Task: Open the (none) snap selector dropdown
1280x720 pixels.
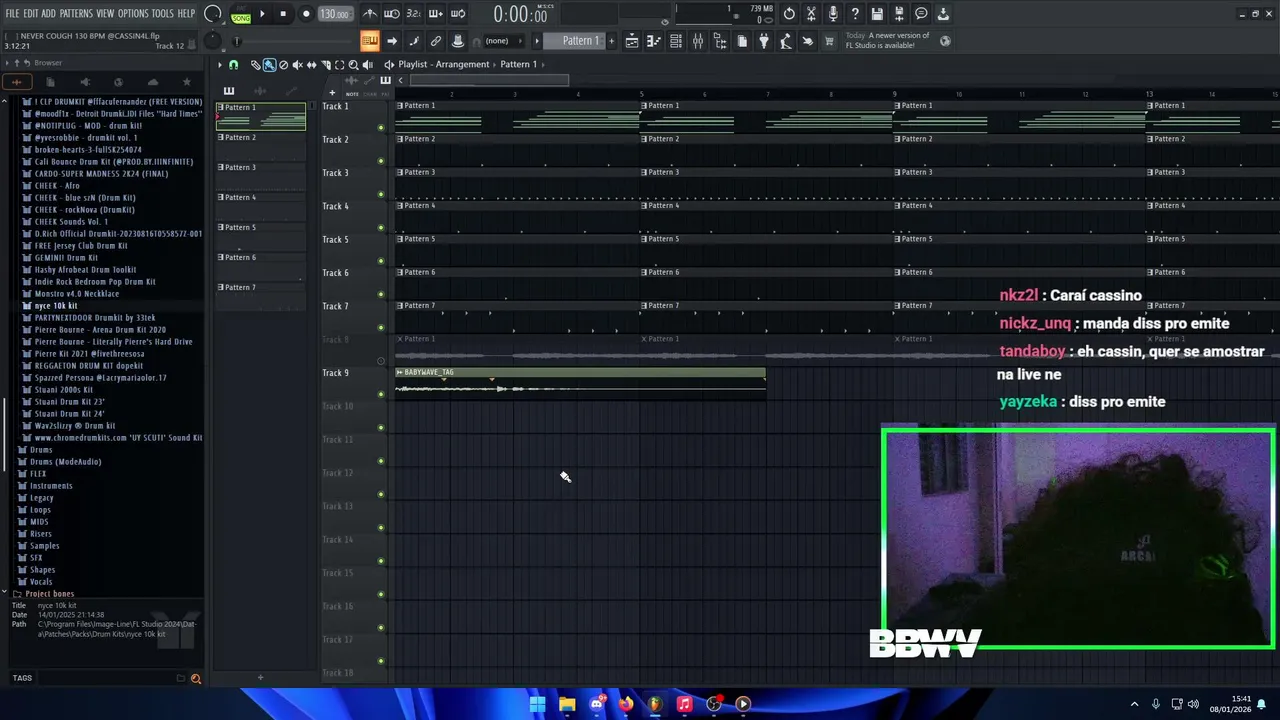Action: click(x=502, y=41)
